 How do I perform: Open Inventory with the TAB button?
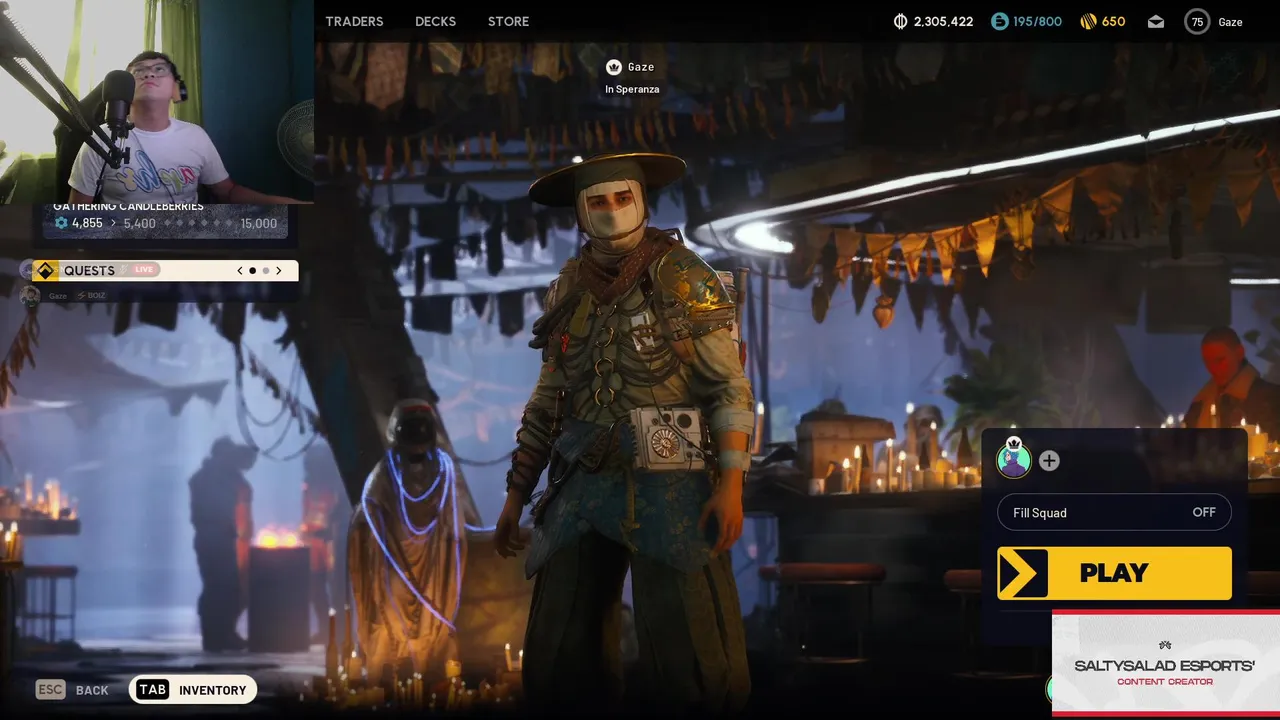coord(193,690)
